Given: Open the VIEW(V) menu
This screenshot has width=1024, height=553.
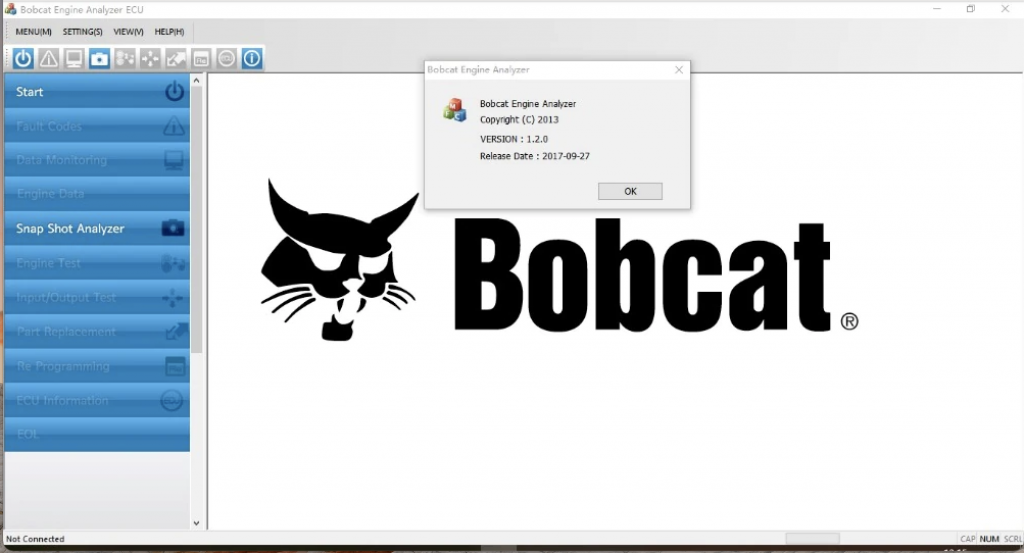Looking at the screenshot, I should (x=128, y=31).
